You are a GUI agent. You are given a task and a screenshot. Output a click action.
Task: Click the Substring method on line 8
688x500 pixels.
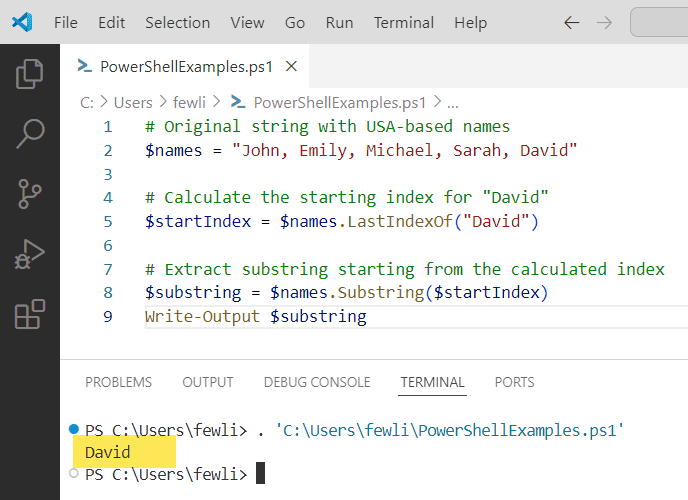(x=380, y=293)
